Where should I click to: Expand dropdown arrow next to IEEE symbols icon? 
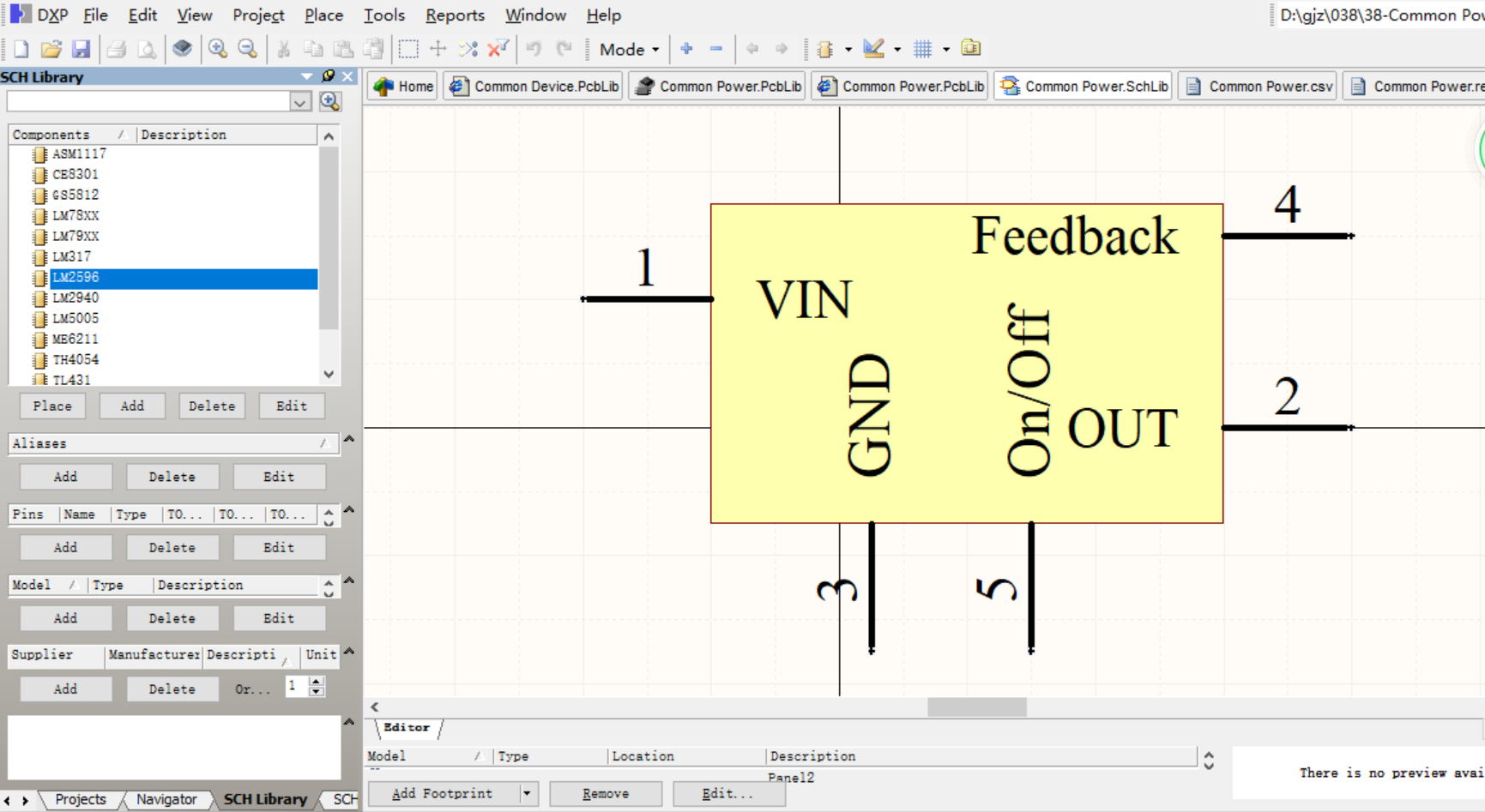point(848,49)
